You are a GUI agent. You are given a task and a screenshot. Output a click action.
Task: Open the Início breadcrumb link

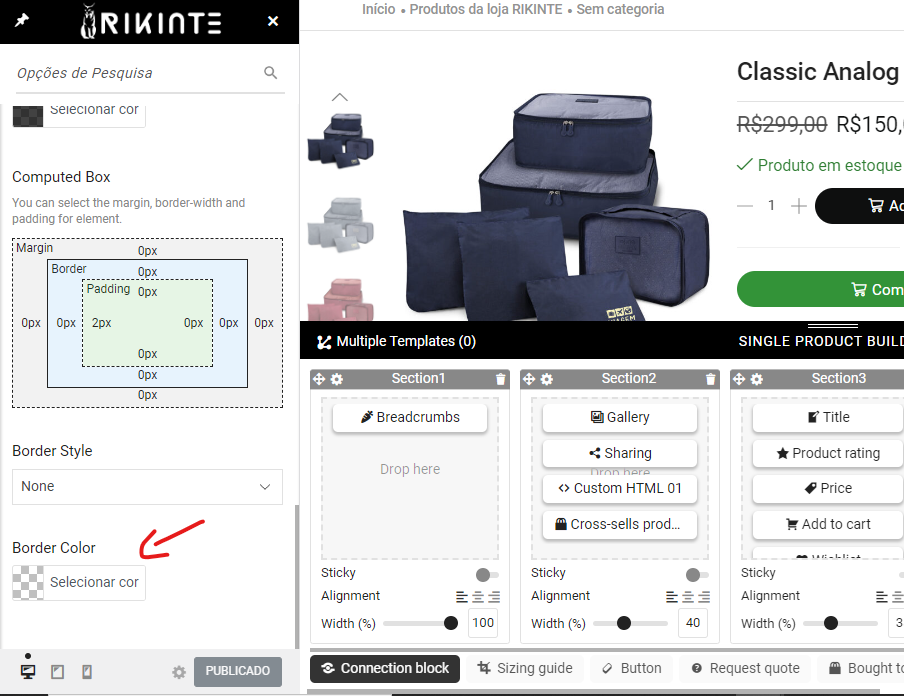(x=379, y=9)
